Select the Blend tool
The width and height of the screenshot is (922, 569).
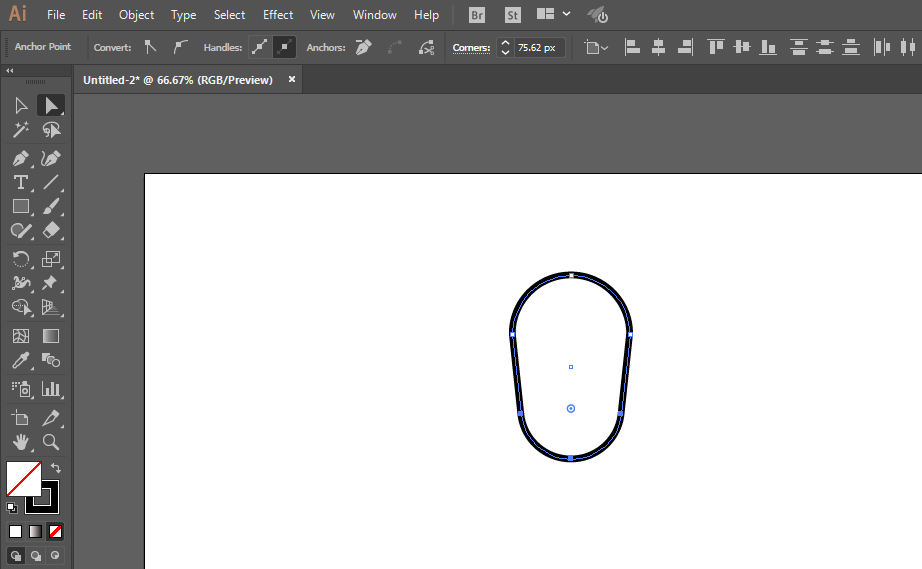tap(51, 360)
